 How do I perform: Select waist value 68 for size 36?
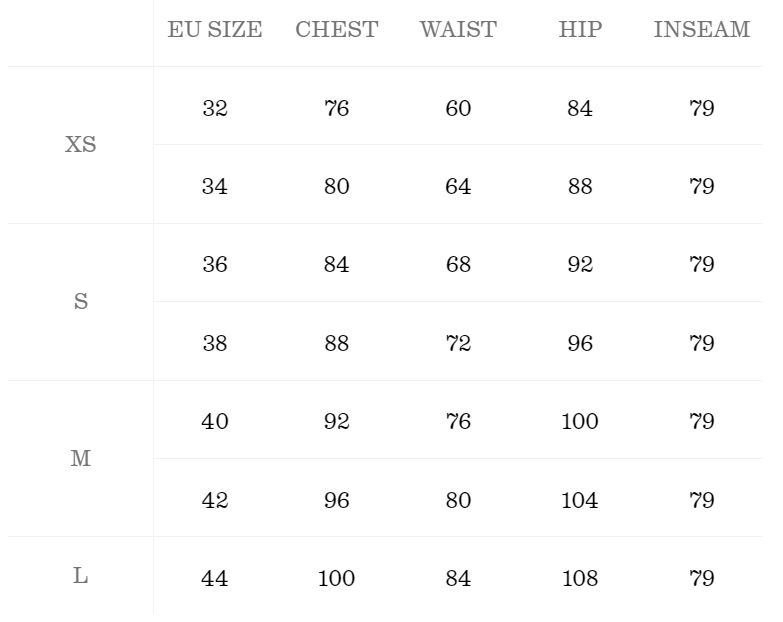pos(458,265)
